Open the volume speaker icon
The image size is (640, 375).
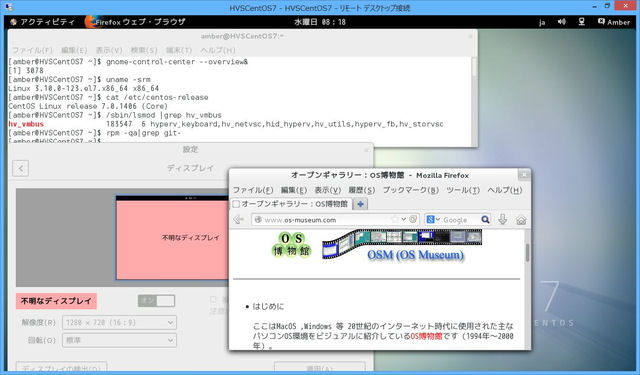pyautogui.click(x=562, y=22)
